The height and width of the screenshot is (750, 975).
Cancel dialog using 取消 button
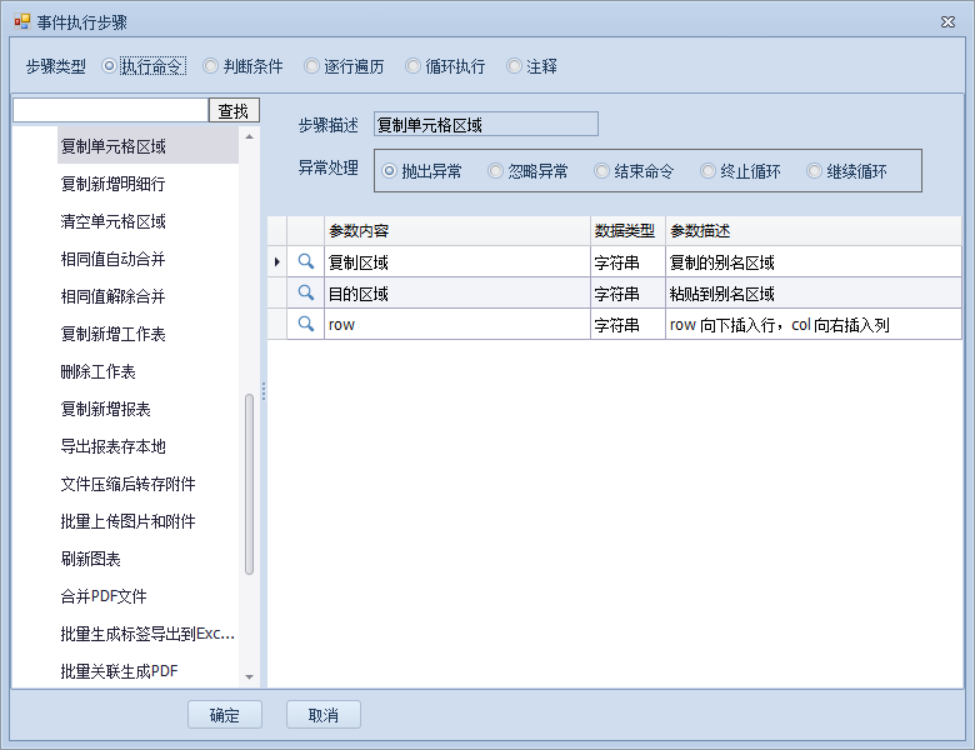click(x=323, y=715)
